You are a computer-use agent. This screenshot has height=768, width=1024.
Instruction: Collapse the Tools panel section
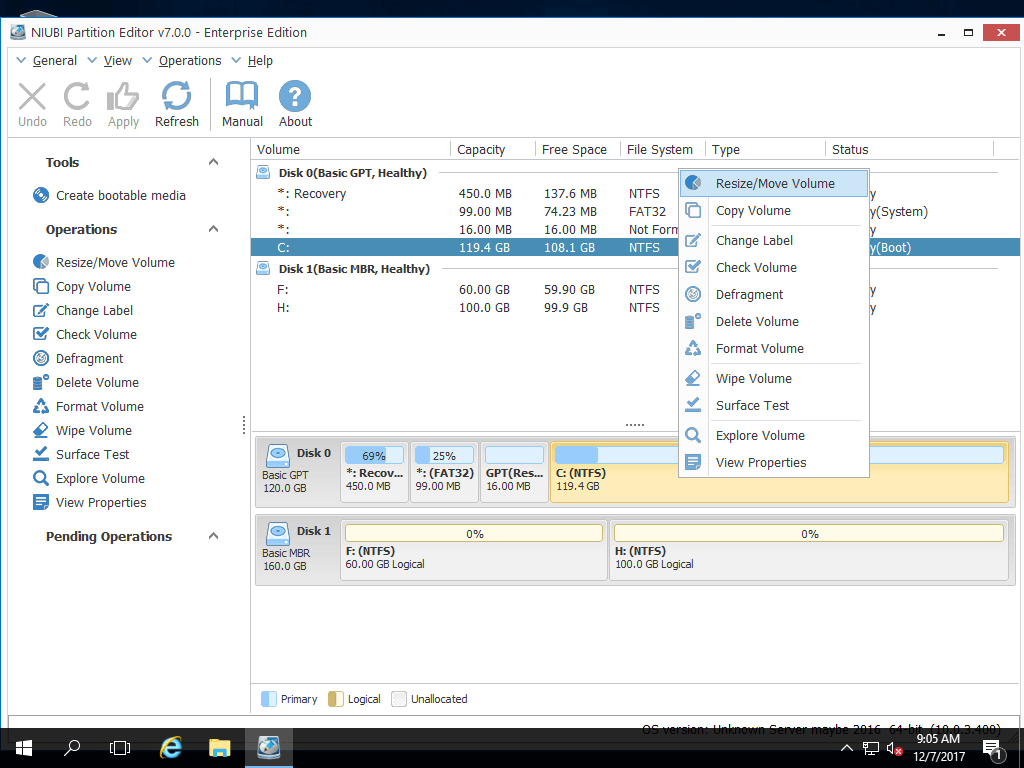click(x=213, y=162)
